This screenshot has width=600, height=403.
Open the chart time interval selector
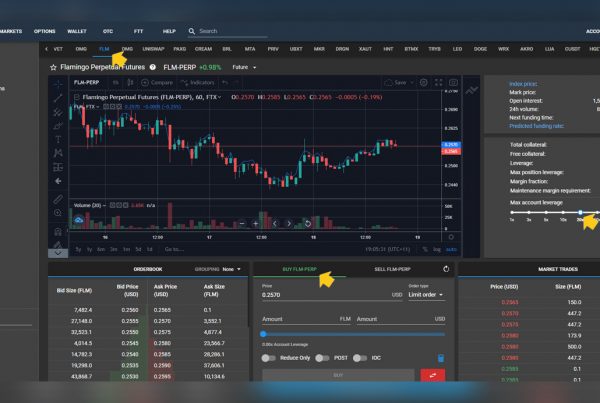(116, 82)
